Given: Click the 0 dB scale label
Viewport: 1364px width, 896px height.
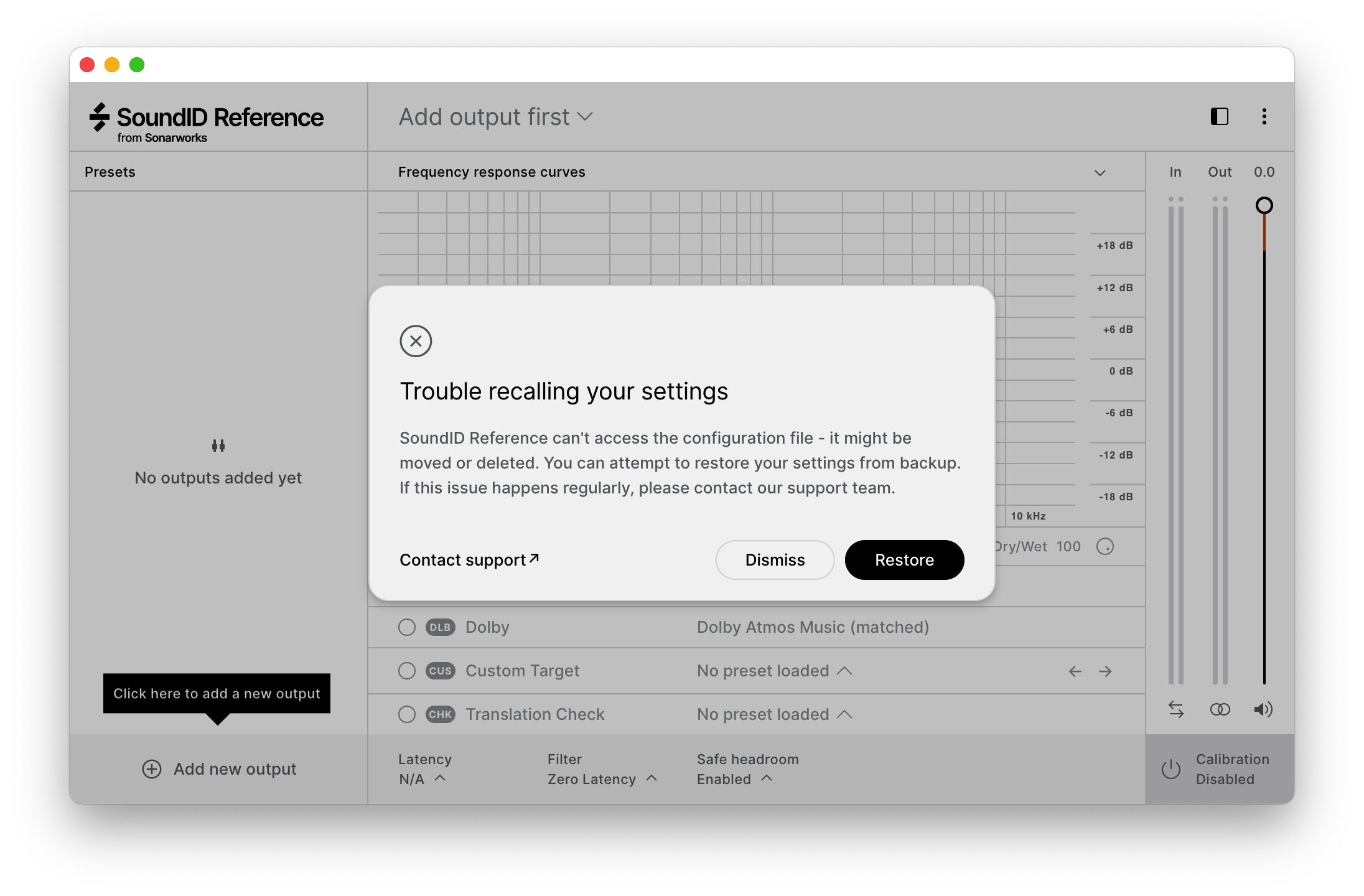Looking at the screenshot, I should pos(1121,371).
